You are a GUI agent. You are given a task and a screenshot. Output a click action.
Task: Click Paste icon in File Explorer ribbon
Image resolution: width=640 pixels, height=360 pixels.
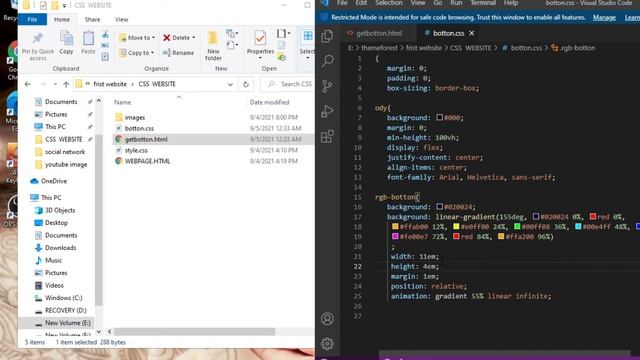point(88,42)
